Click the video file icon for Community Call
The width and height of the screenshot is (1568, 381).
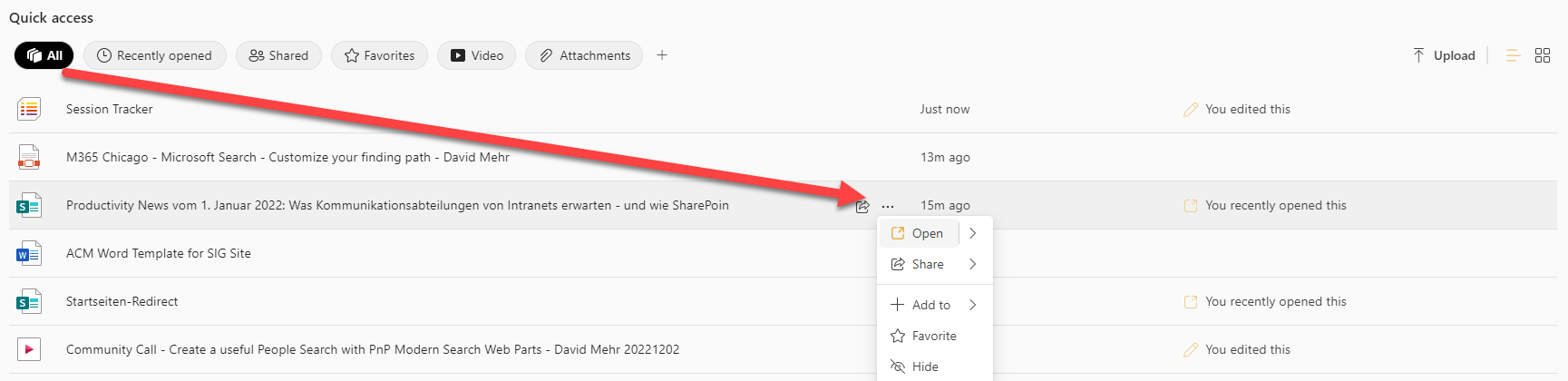point(29,349)
